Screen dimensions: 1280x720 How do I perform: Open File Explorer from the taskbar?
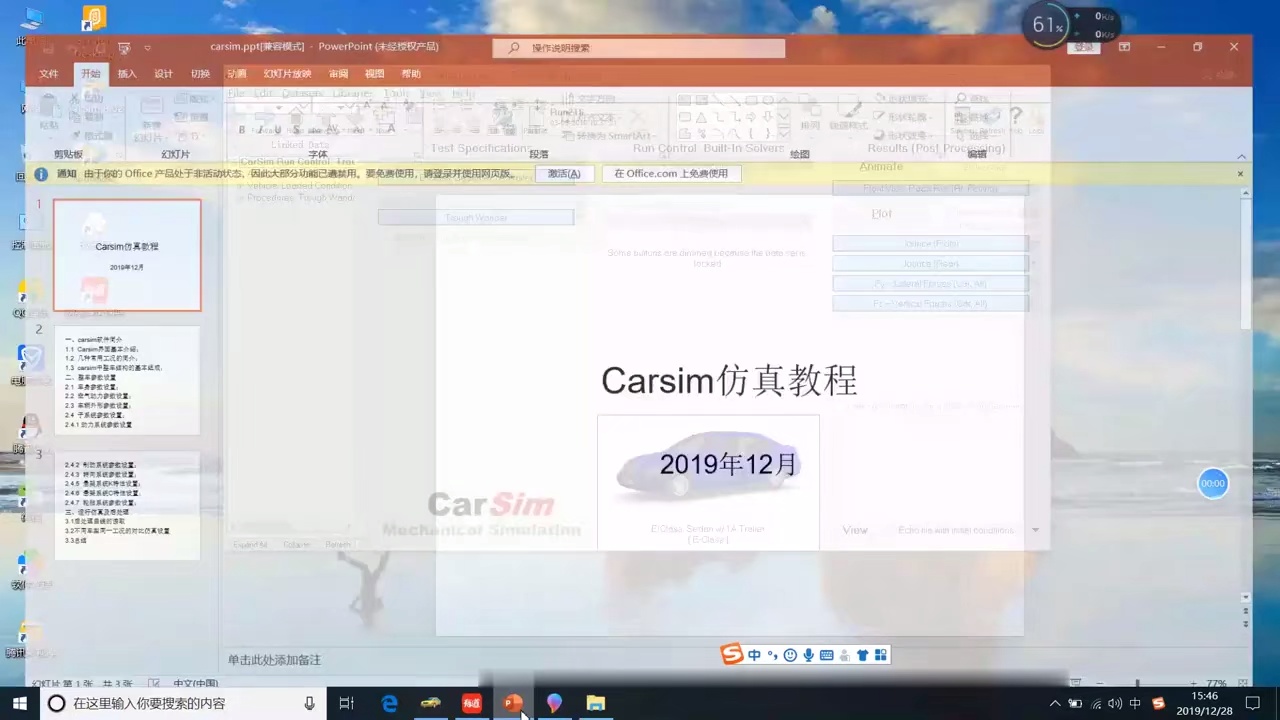[595, 703]
